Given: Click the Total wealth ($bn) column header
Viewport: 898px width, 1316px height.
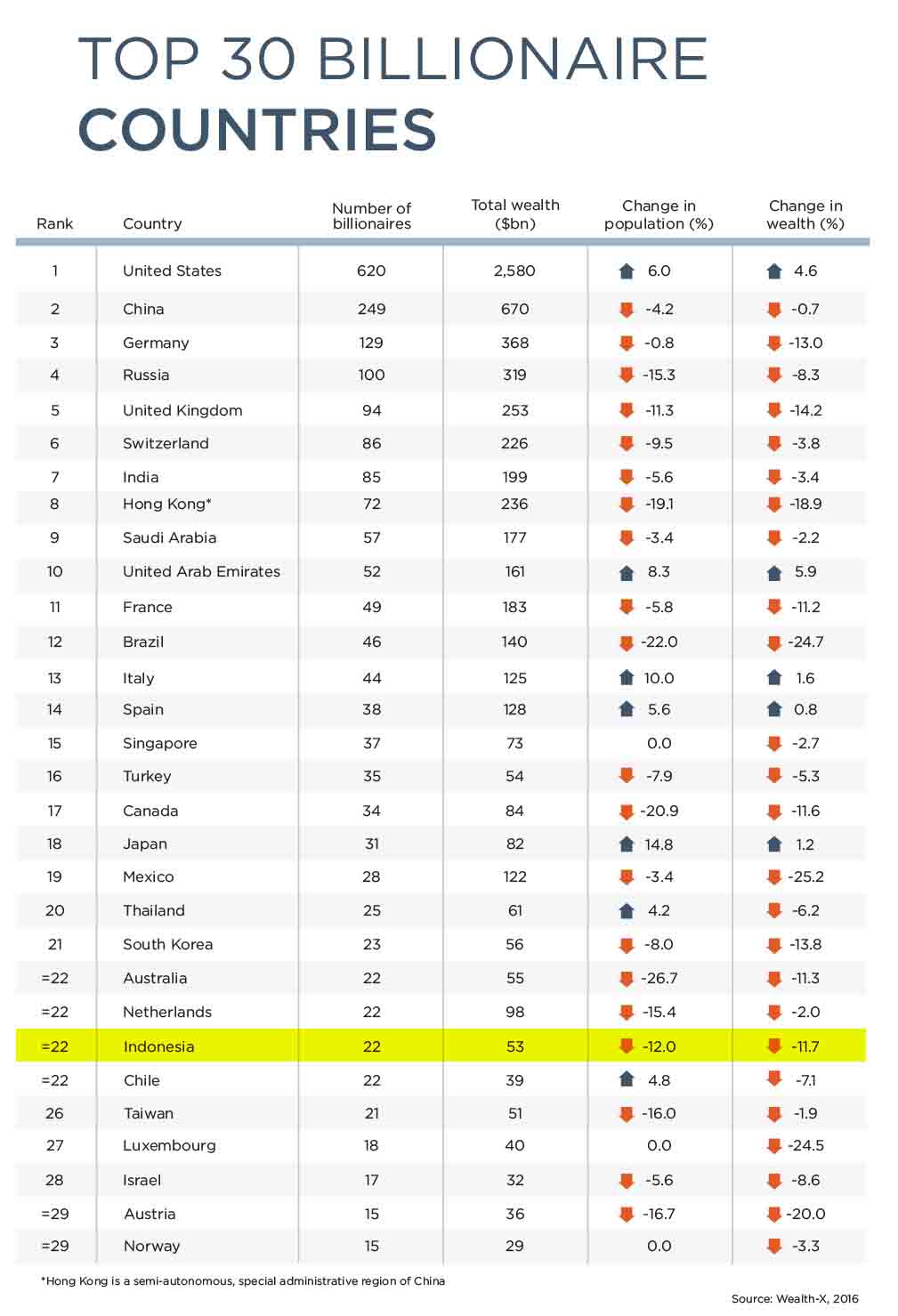Looking at the screenshot, I should click(x=515, y=214).
